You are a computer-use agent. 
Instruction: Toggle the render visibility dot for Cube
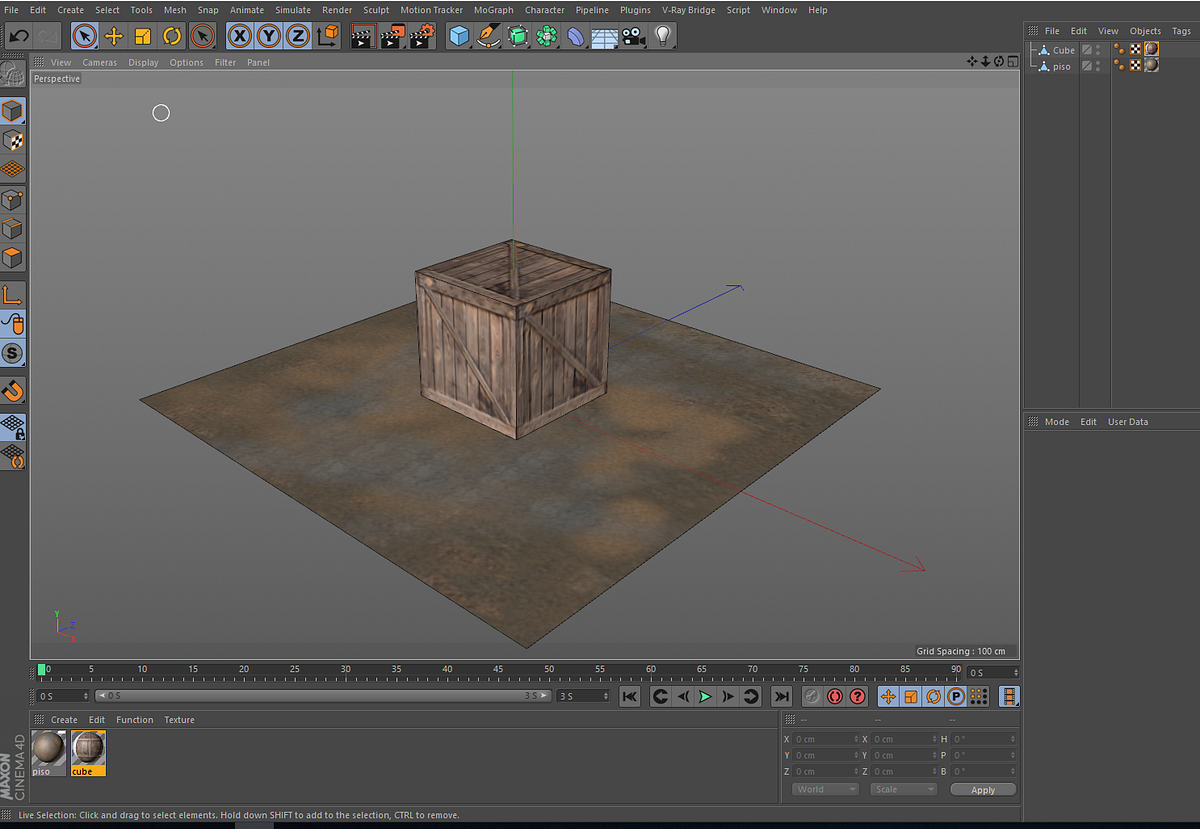click(x=1122, y=51)
